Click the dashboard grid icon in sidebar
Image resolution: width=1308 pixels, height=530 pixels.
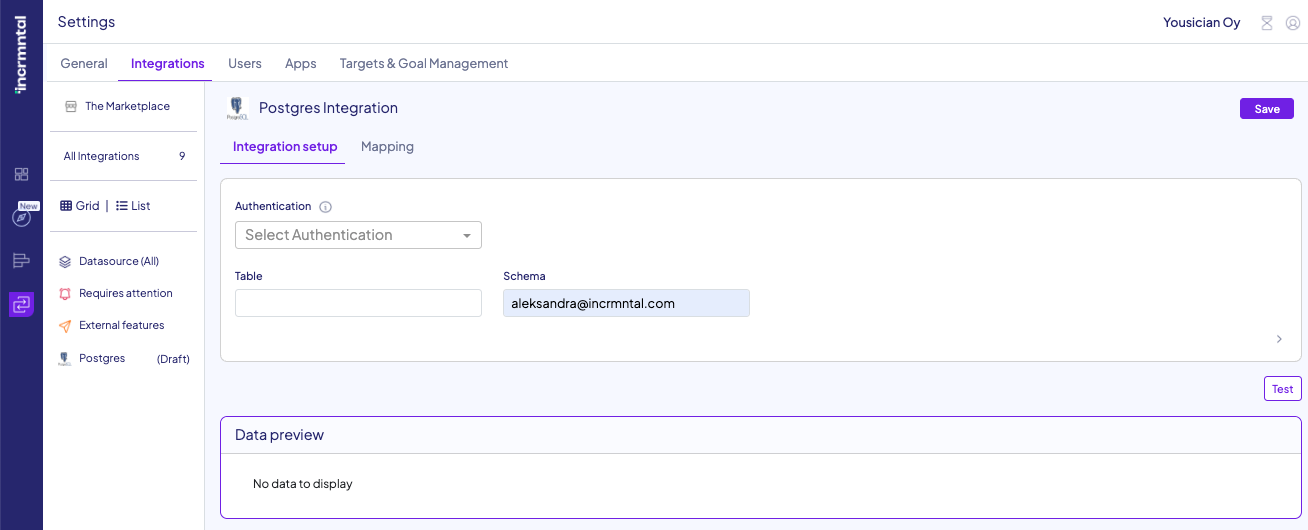click(x=21, y=175)
